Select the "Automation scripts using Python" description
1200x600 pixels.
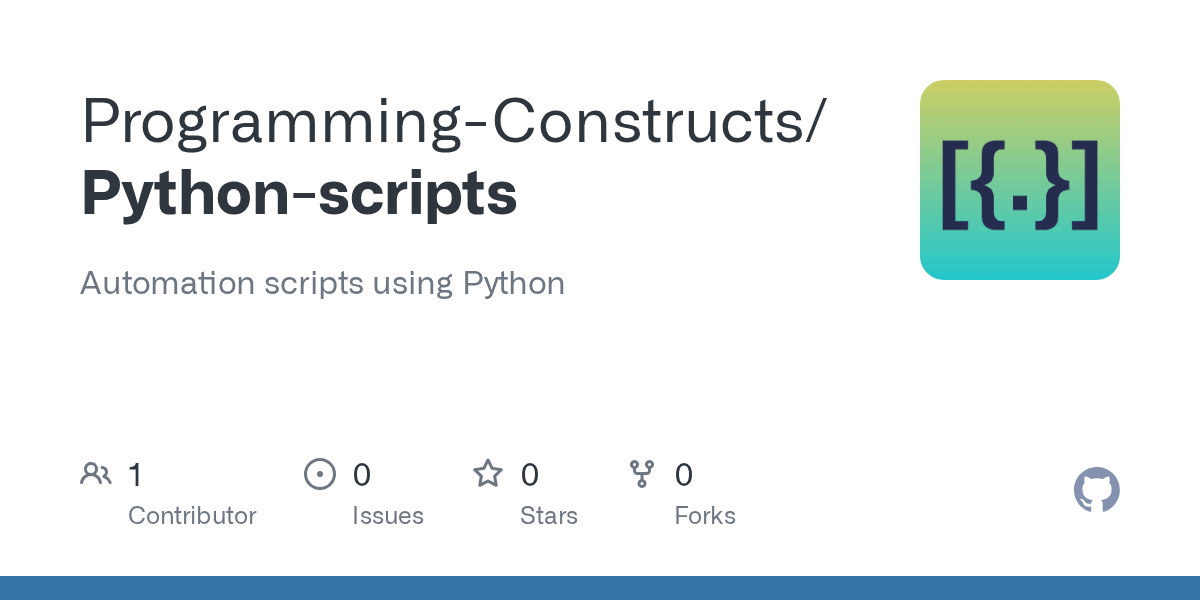[x=322, y=283]
